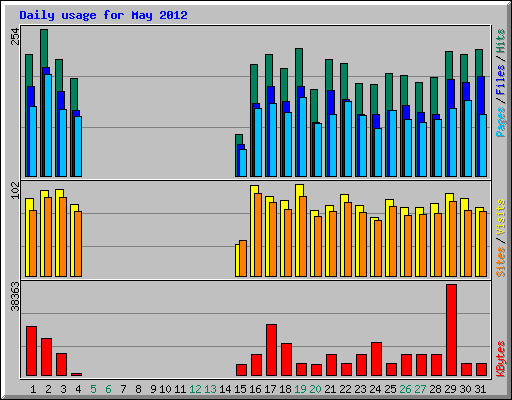Click green weekend day 19 label
Screen dimensions: 512x400
(x=300, y=389)
